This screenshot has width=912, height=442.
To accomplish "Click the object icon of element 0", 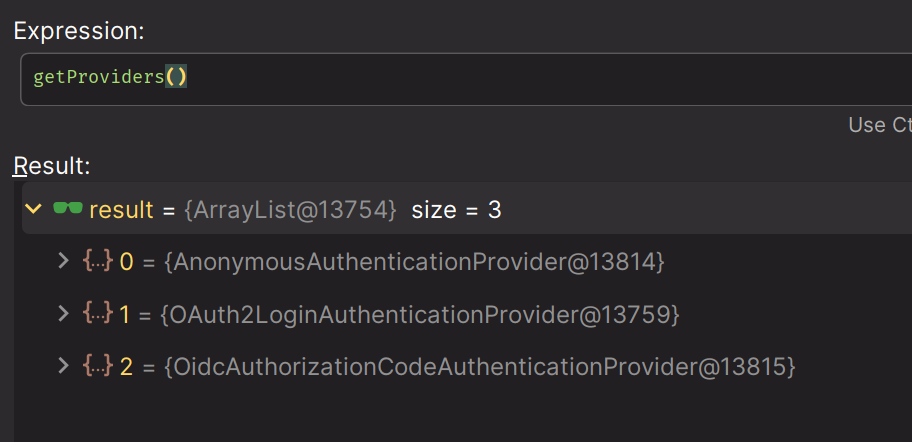I will [97, 262].
